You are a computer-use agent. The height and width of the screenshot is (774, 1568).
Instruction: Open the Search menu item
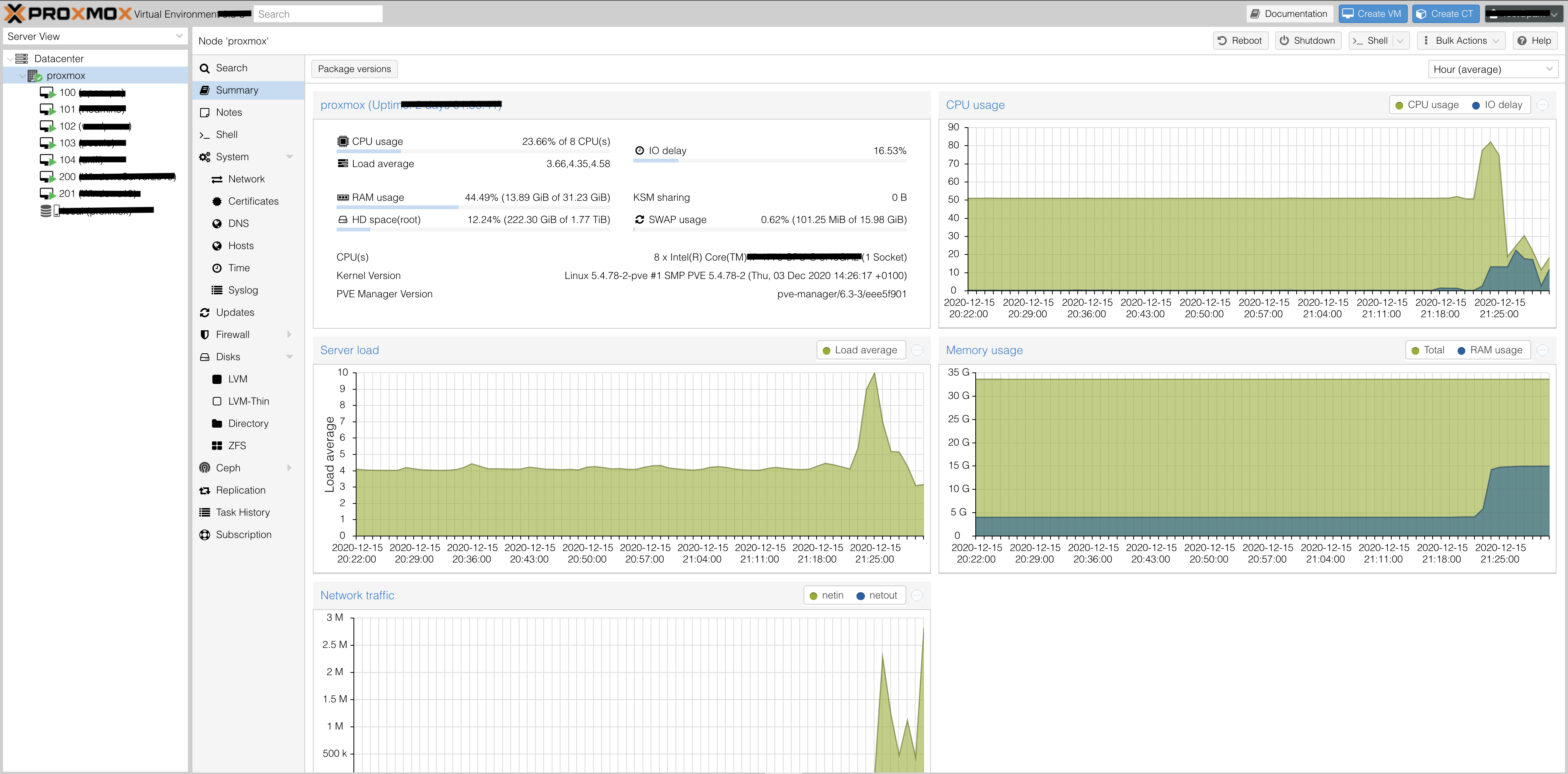pyautogui.click(x=248, y=68)
